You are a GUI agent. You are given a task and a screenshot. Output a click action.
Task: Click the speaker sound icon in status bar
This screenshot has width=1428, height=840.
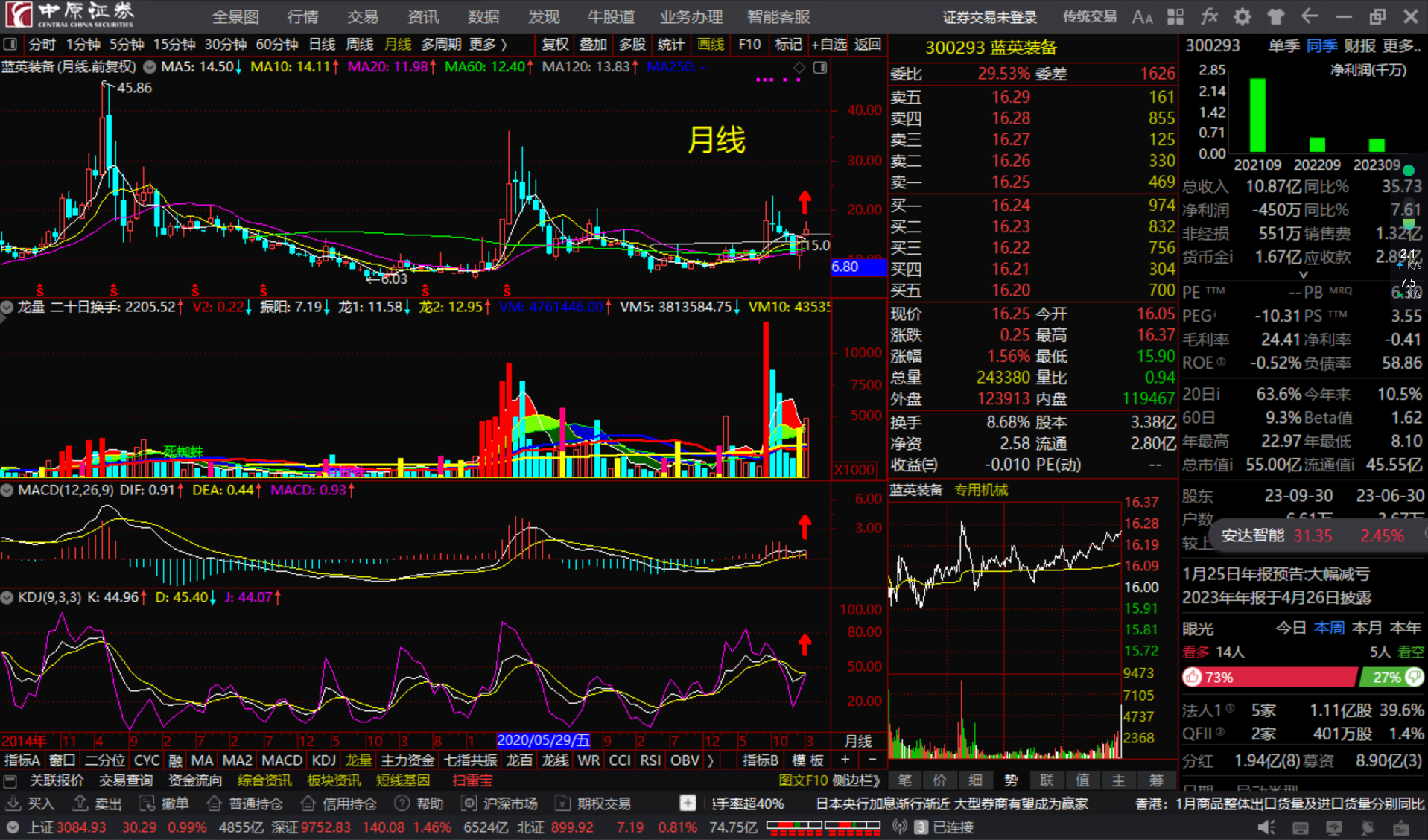(x=1266, y=827)
